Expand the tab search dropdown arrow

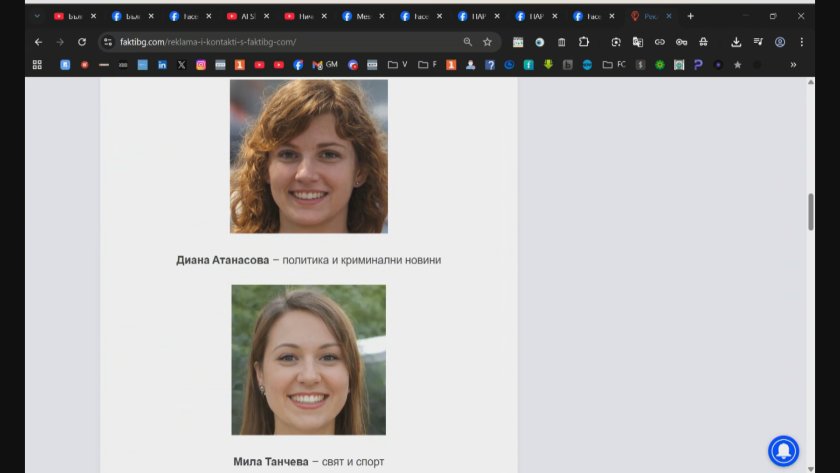point(37,16)
